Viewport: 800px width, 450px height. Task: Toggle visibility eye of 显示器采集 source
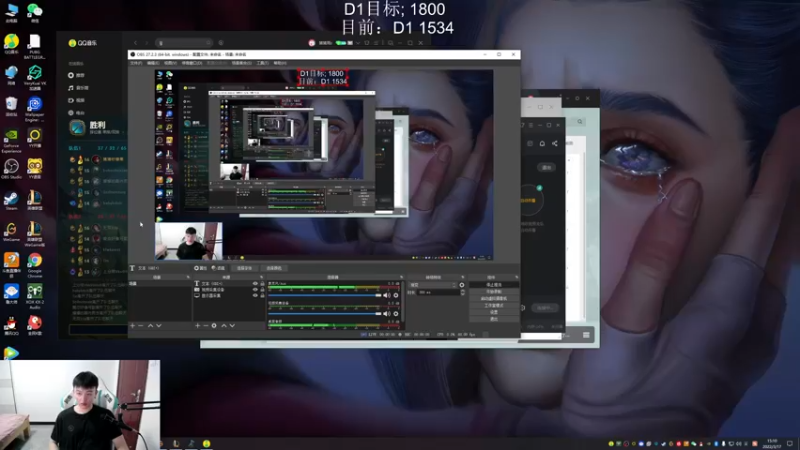255,295
